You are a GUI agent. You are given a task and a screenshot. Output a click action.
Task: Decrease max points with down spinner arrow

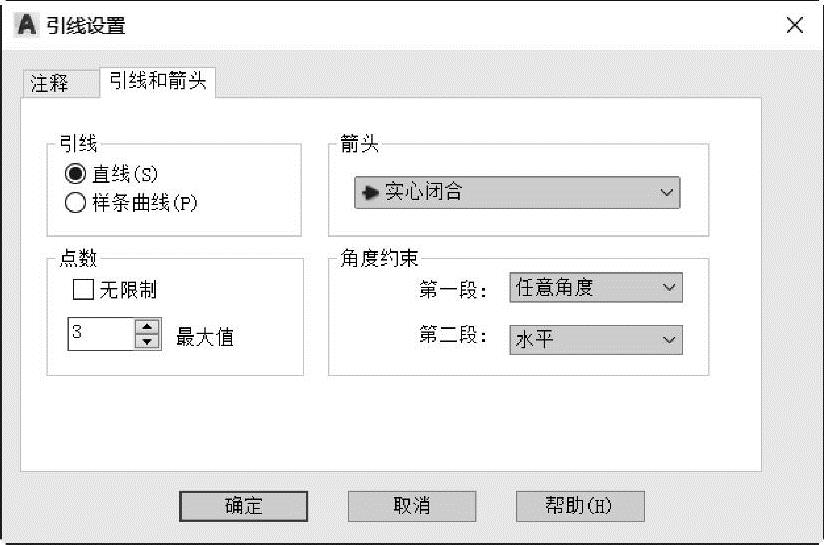[x=147, y=342]
